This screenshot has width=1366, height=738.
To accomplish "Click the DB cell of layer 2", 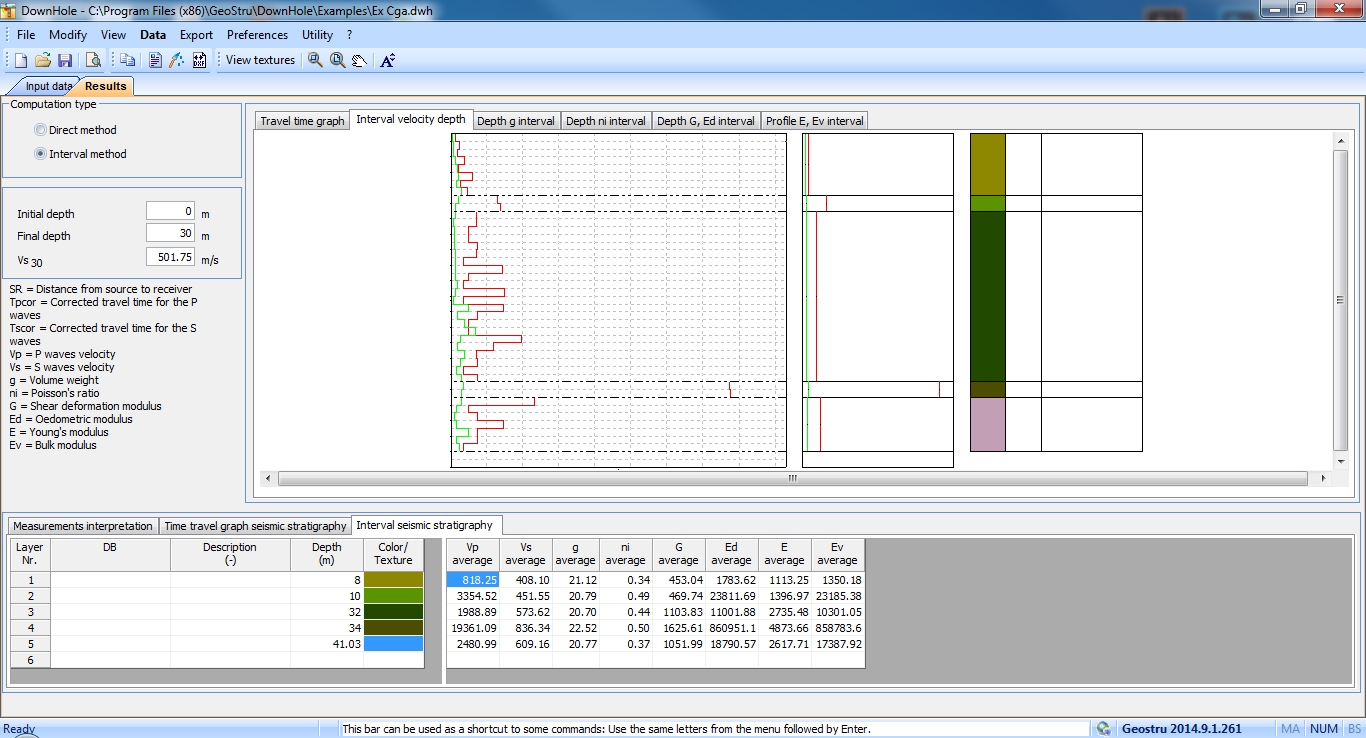I will (x=110, y=596).
